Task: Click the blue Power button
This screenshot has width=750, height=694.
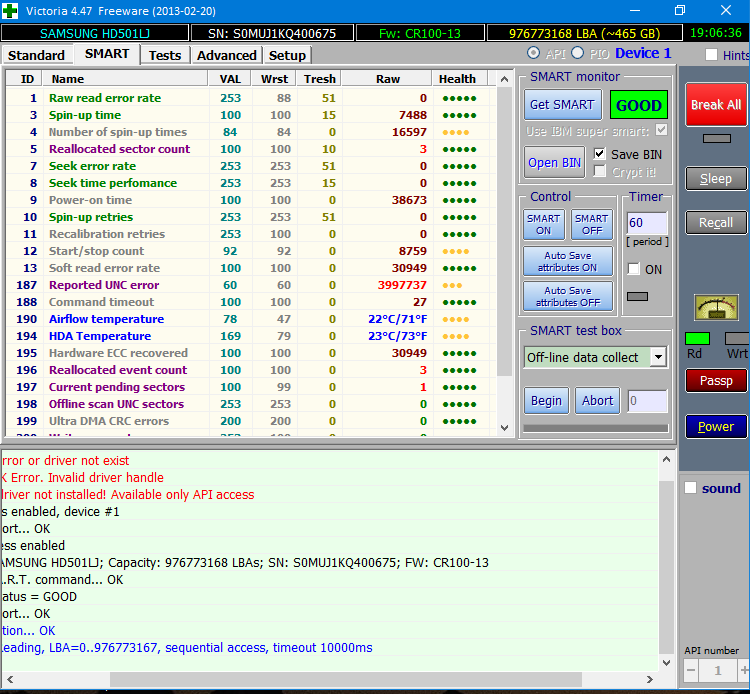Action: 716,426
